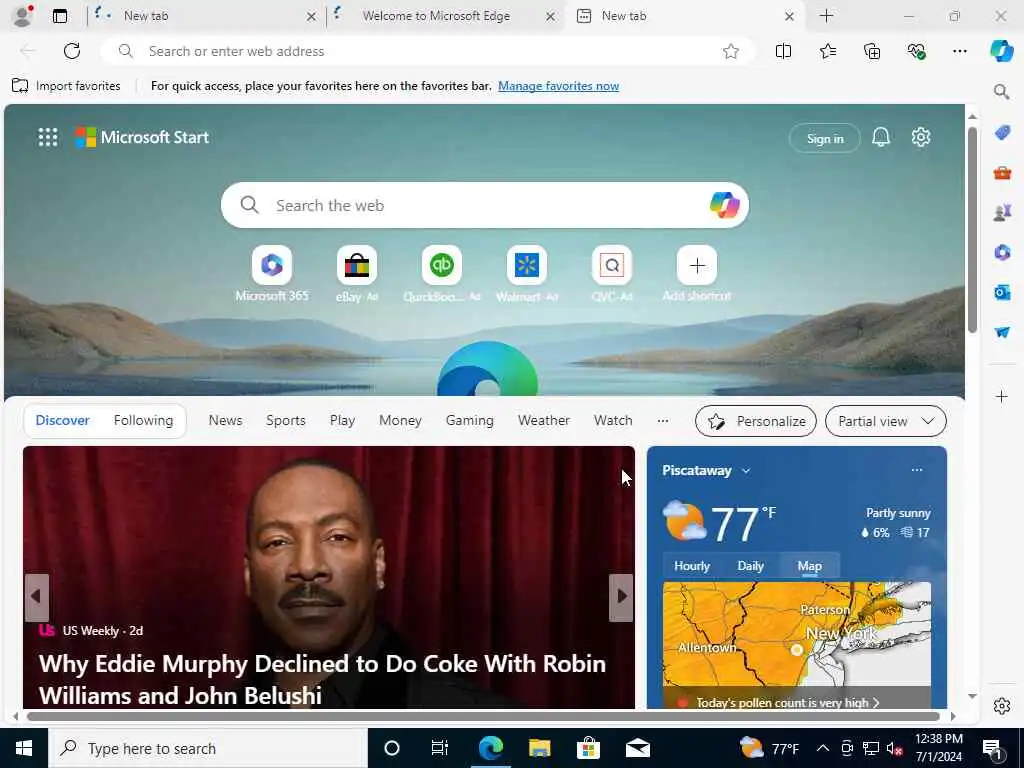Add a sidebar app with plus
This screenshot has width=1024, height=768.
pos(1002,396)
